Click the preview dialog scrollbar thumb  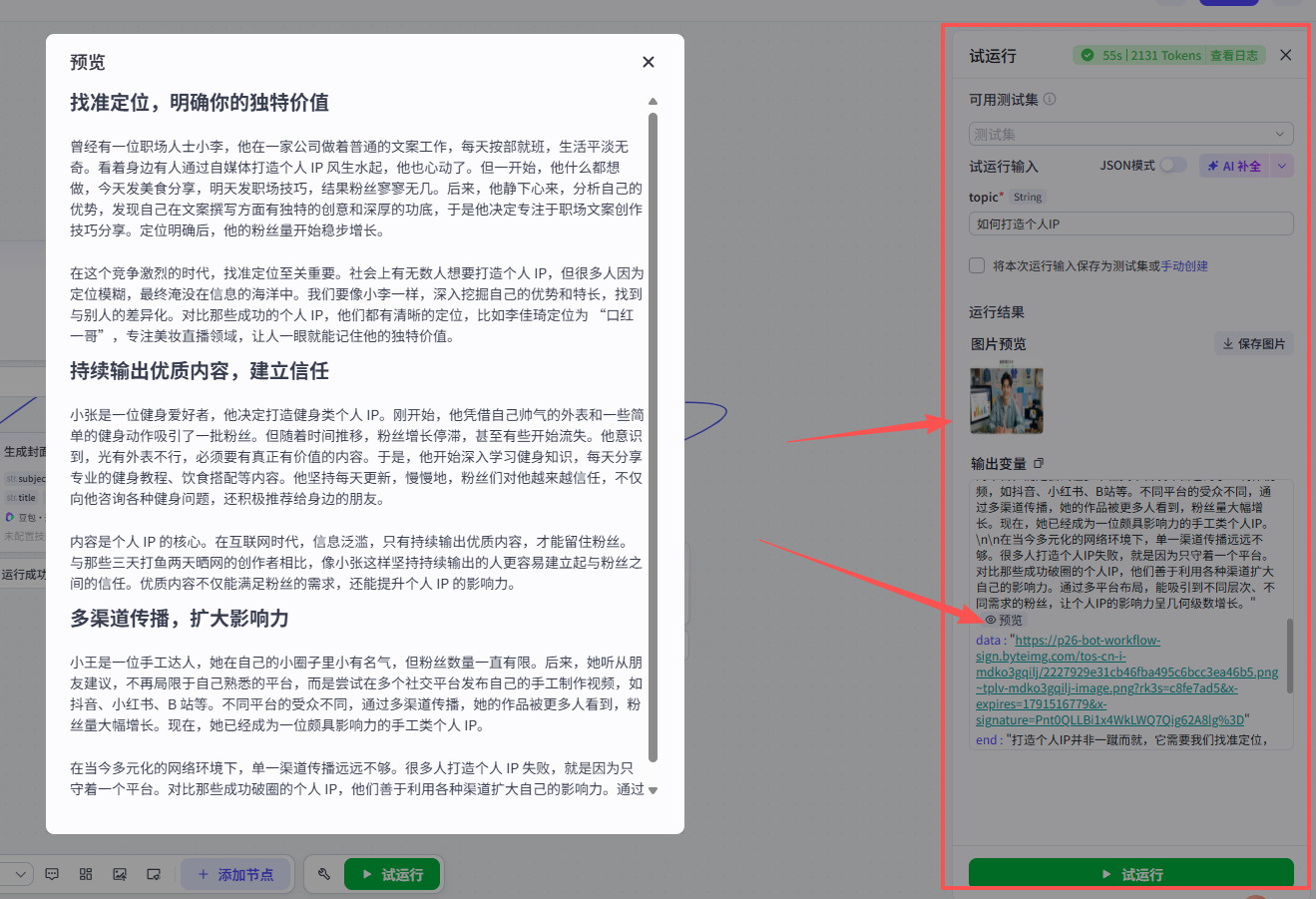[x=654, y=436]
